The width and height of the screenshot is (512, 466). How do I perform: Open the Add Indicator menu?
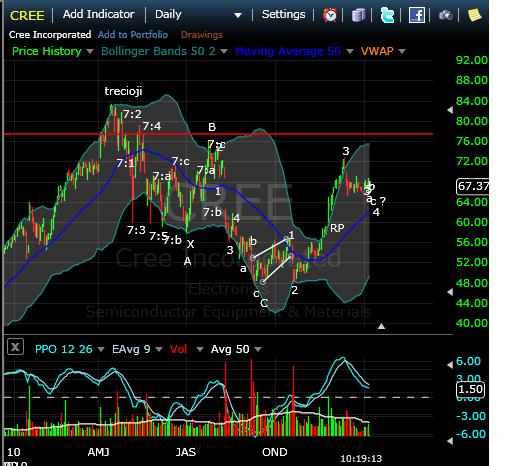pos(99,14)
